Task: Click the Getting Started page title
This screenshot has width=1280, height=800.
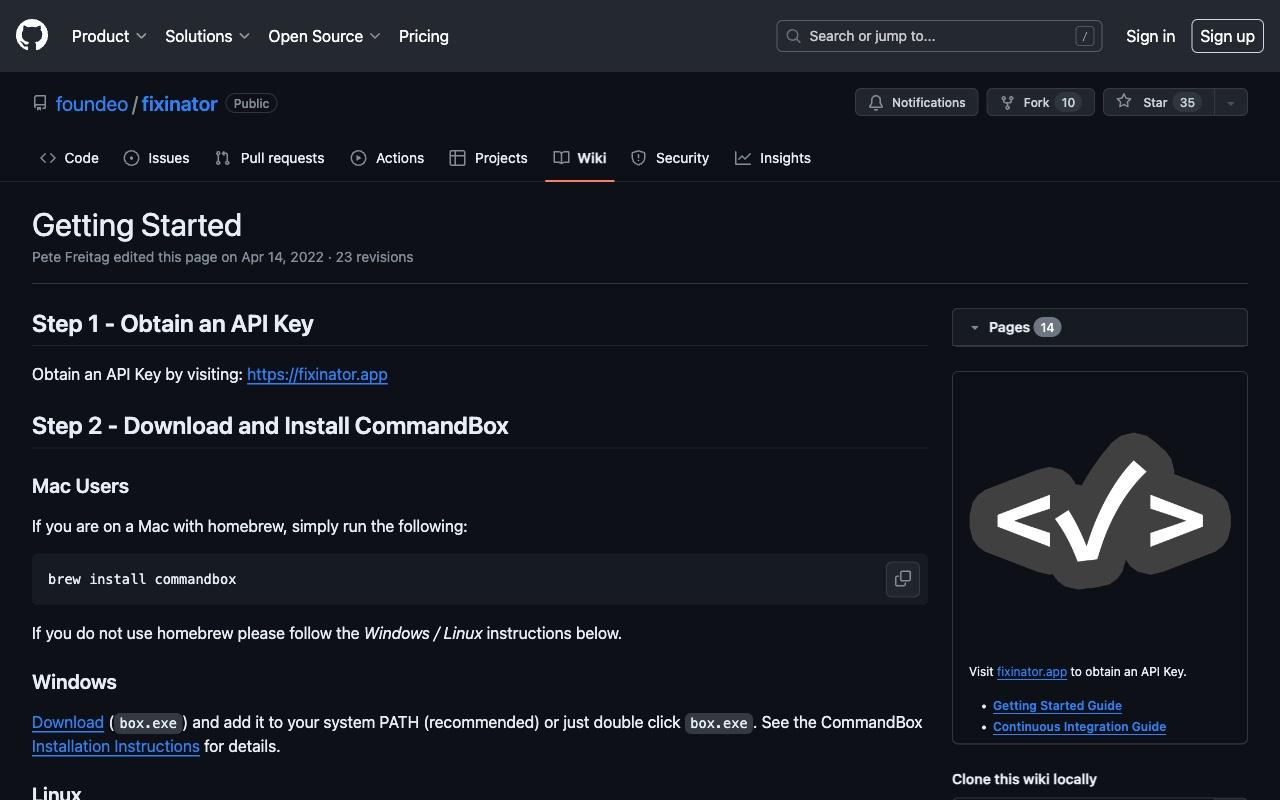Action: coord(137,225)
